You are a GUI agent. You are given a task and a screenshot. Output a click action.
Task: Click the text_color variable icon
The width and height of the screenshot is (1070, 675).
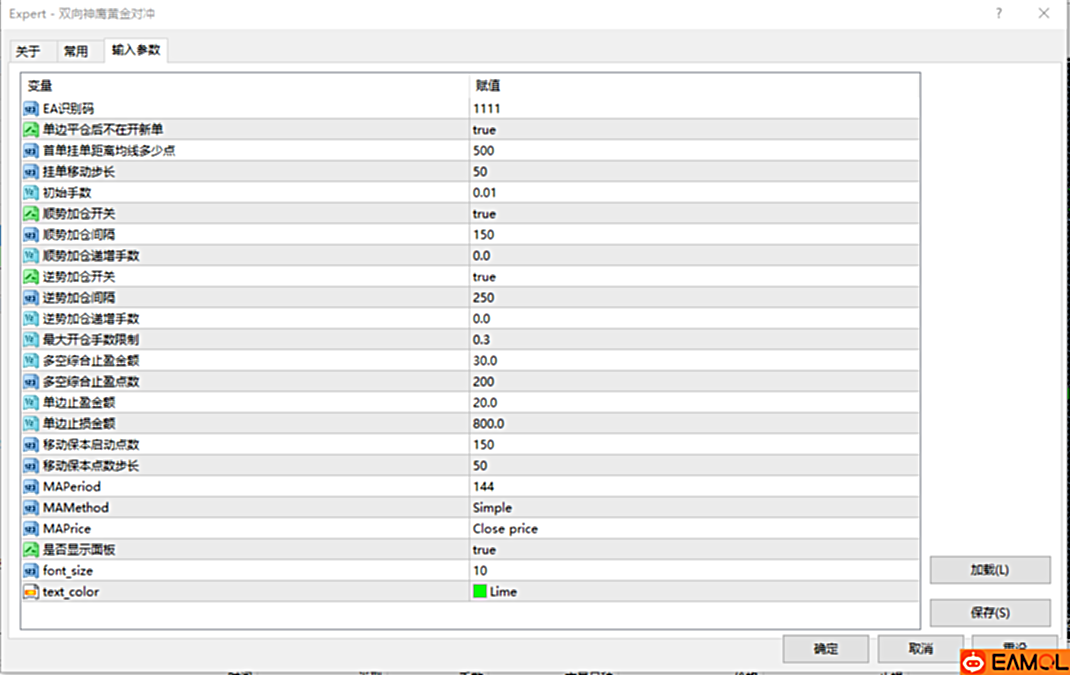point(31,592)
